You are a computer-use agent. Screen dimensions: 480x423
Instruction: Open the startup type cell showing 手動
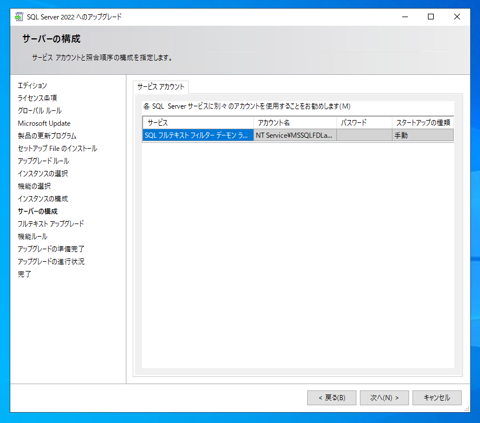click(423, 135)
